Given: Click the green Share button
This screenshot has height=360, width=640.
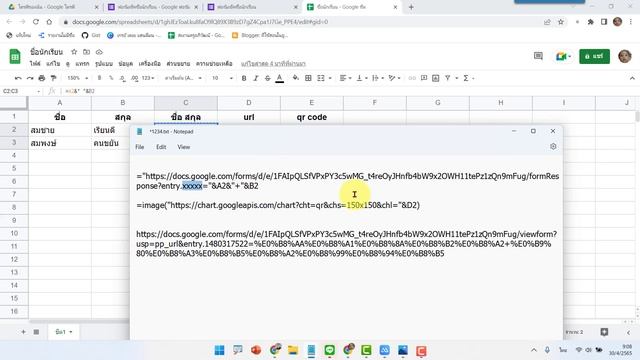Looking at the screenshot, I should [594, 56].
